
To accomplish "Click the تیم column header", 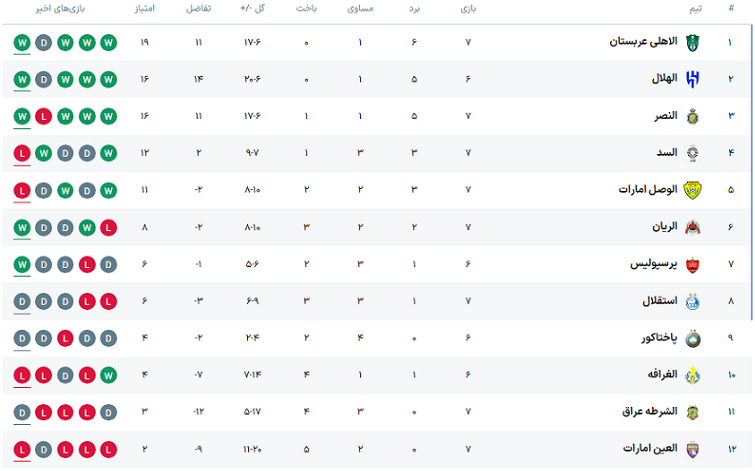I will [695, 9].
